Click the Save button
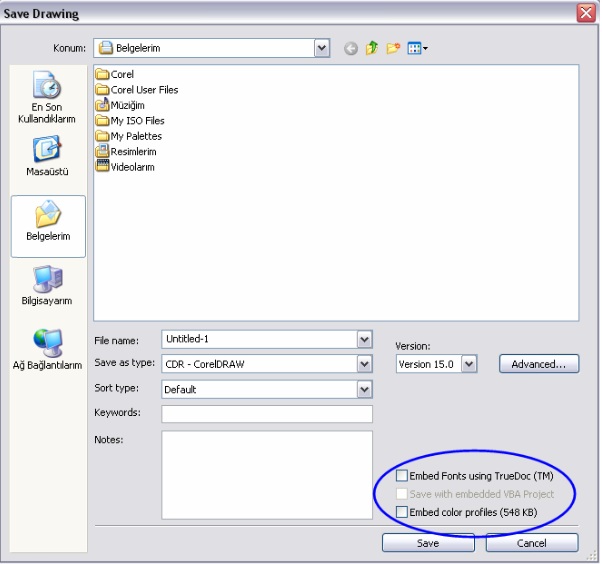 tap(428, 543)
